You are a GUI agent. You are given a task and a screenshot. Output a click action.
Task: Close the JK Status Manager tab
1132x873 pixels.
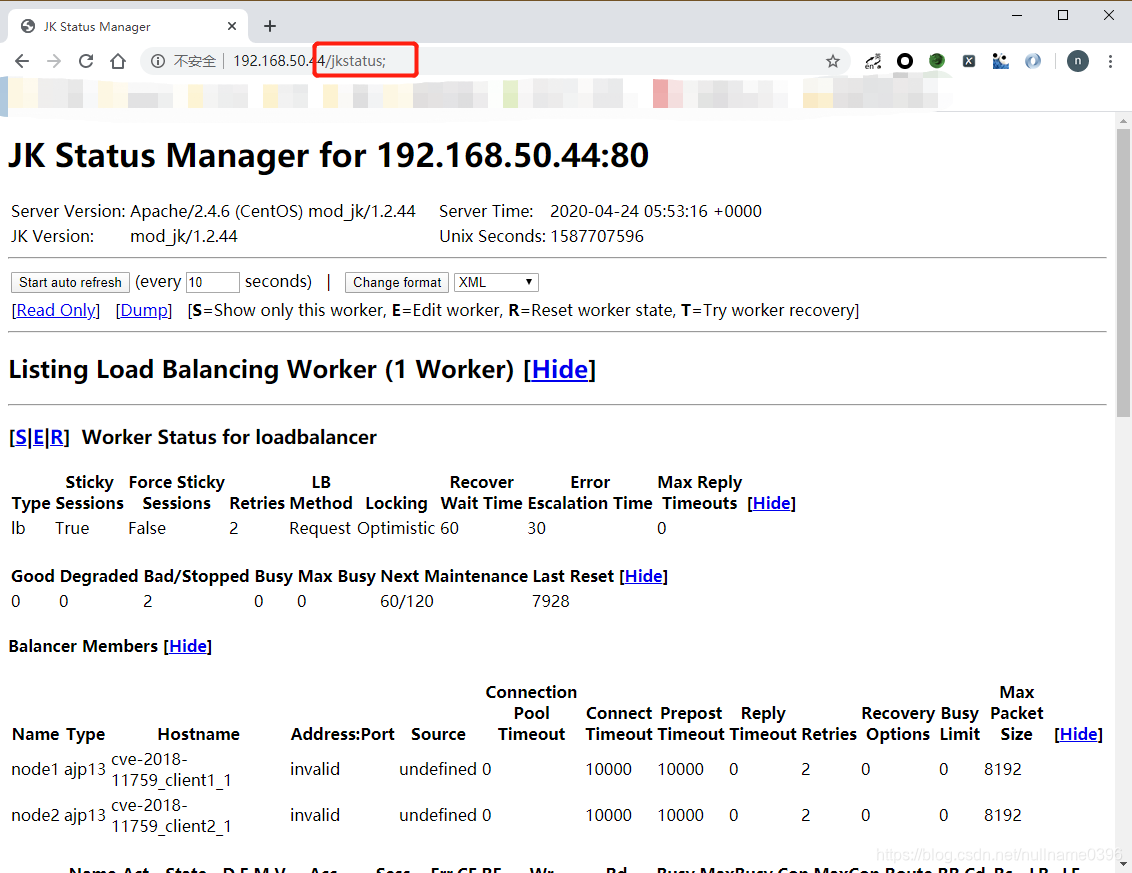(x=232, y=26)
